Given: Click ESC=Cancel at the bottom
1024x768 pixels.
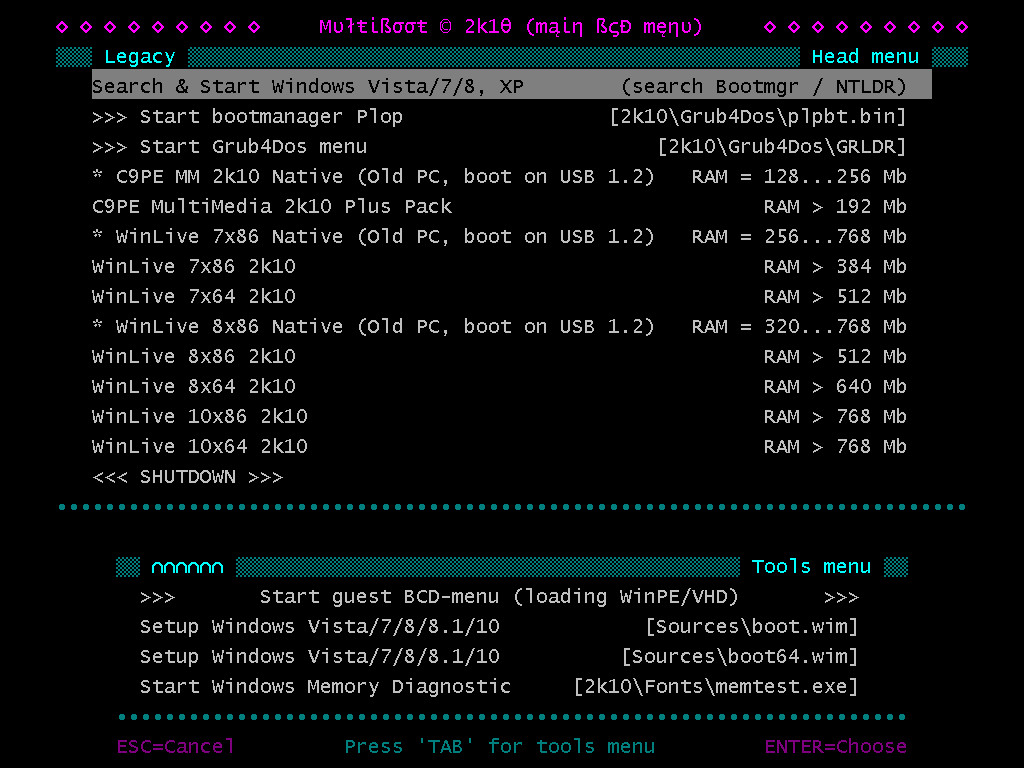Looking at the screenshot, I should click(x=175, y=746).
